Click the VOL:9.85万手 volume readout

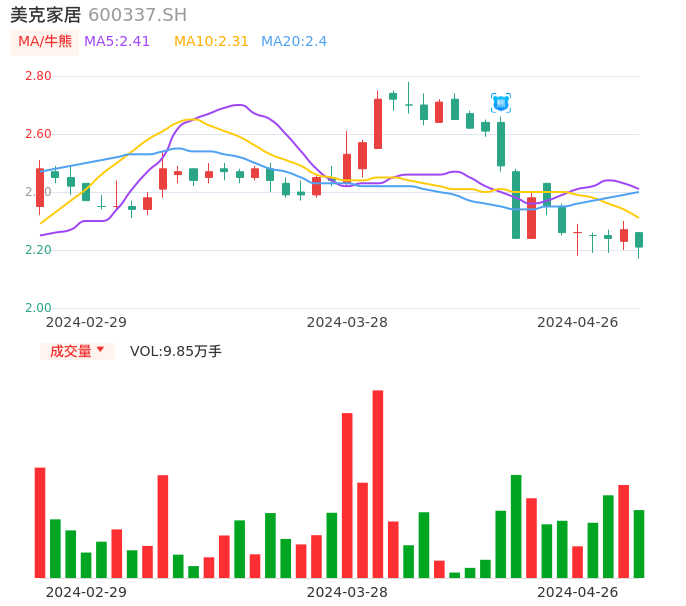[176, 351]
